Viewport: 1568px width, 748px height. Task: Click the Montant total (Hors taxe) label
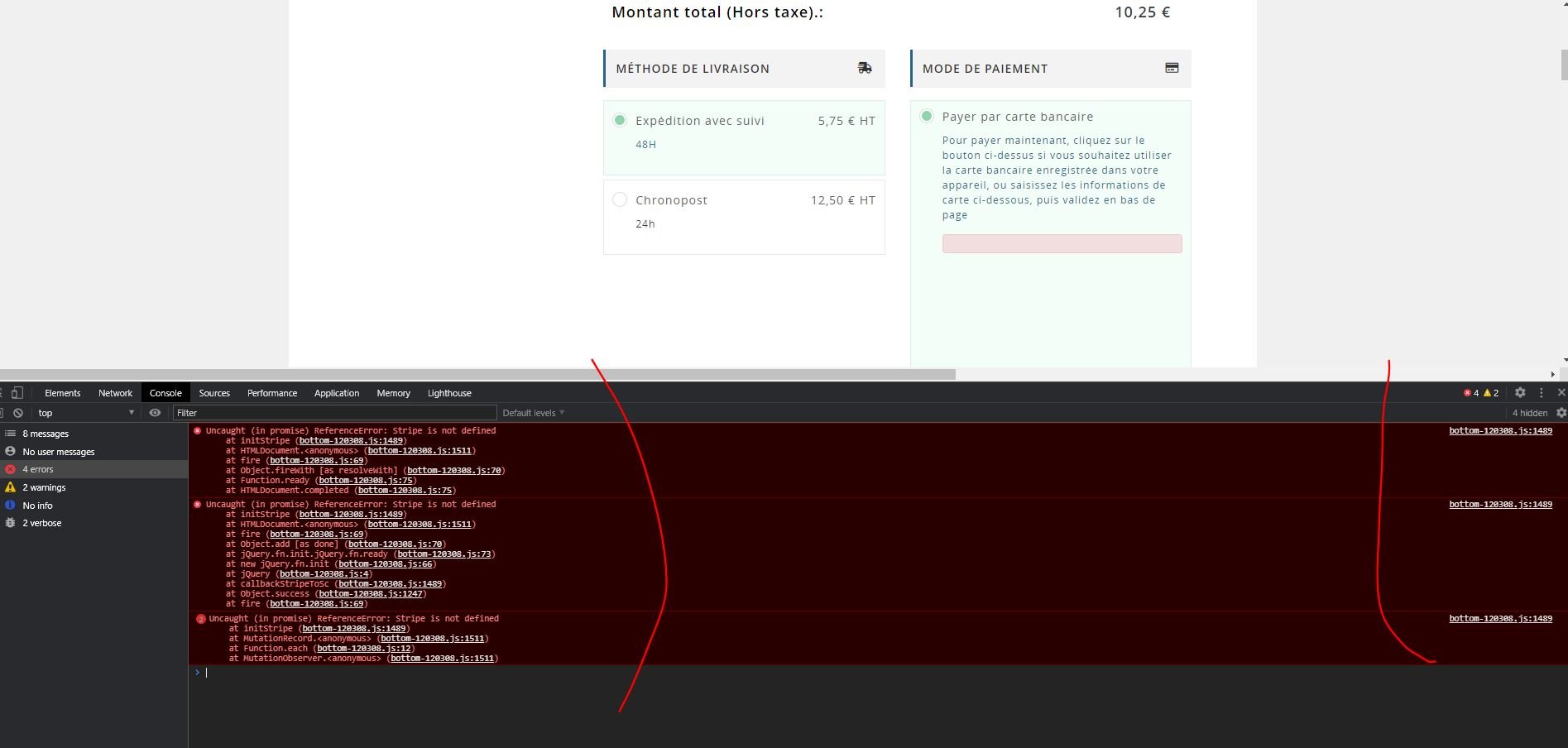(x=717, y=12)
